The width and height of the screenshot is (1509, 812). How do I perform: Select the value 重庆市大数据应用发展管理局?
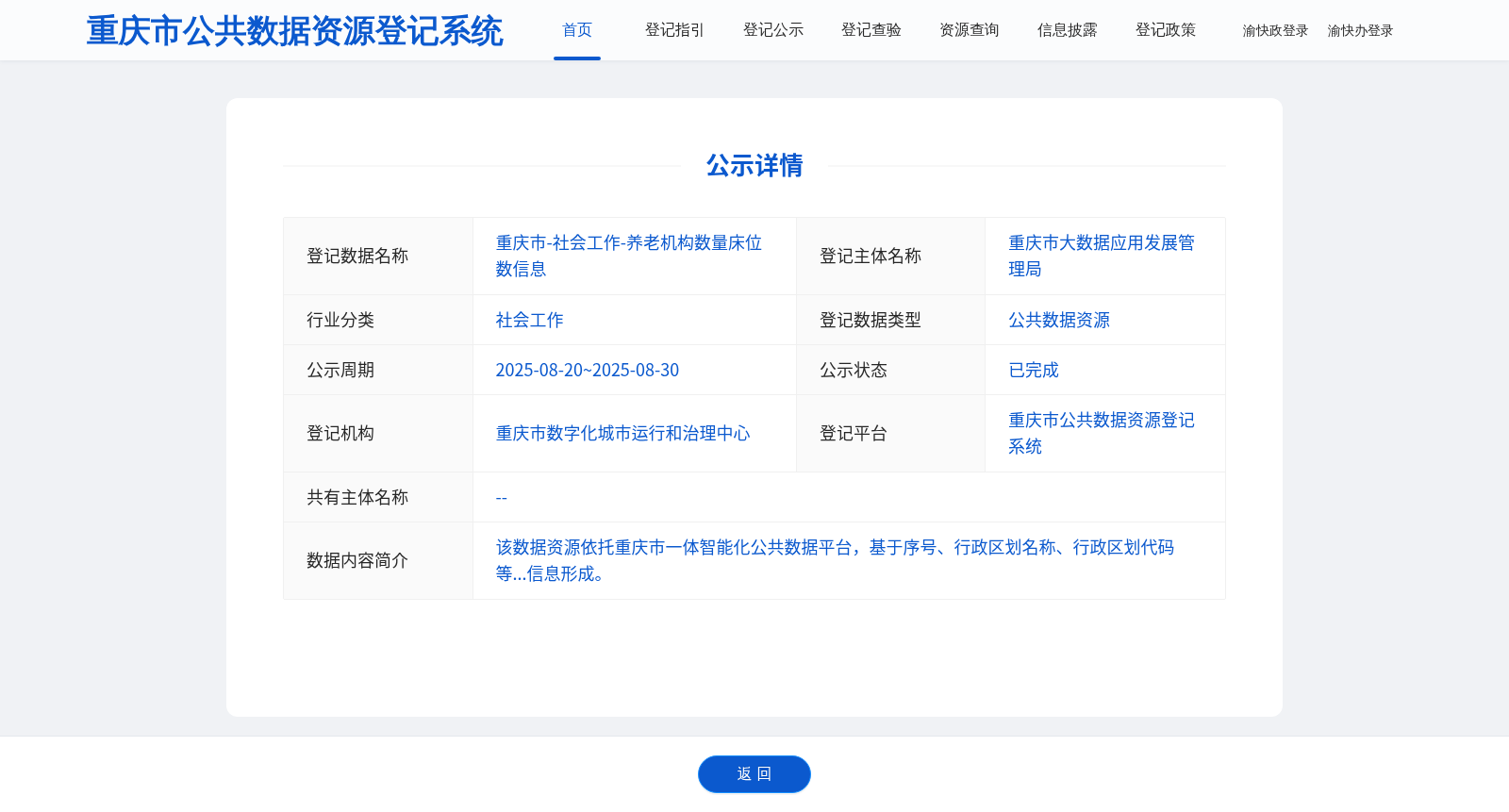tap(1102, 256)
